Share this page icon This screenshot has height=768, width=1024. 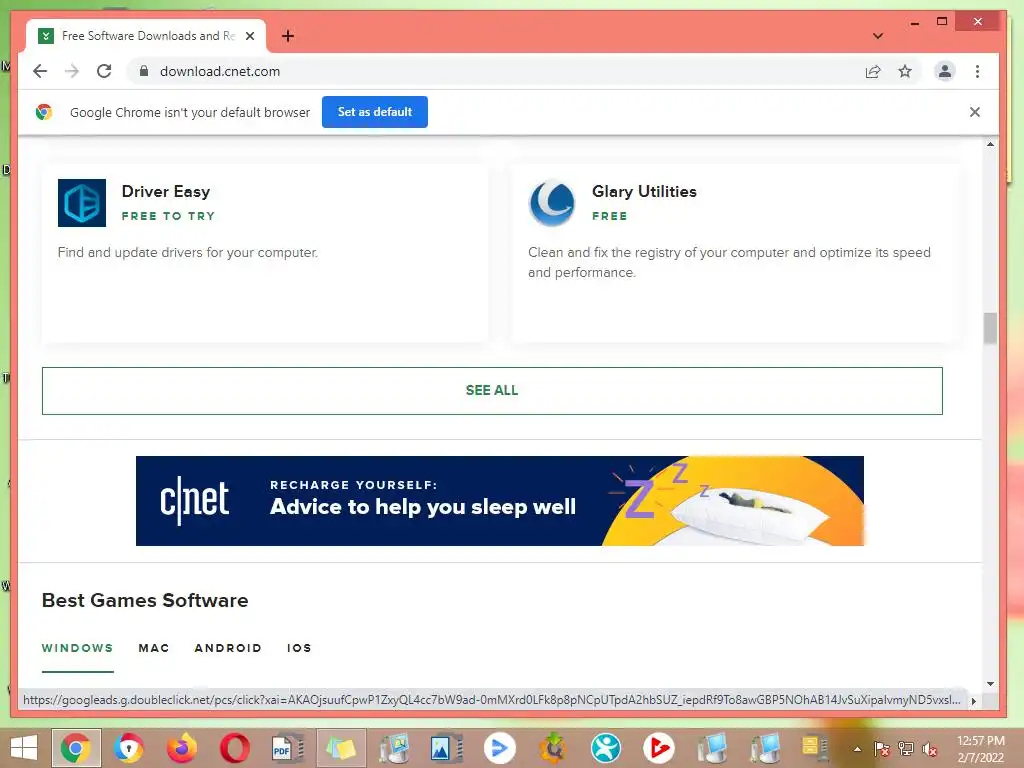pos(873,71)
